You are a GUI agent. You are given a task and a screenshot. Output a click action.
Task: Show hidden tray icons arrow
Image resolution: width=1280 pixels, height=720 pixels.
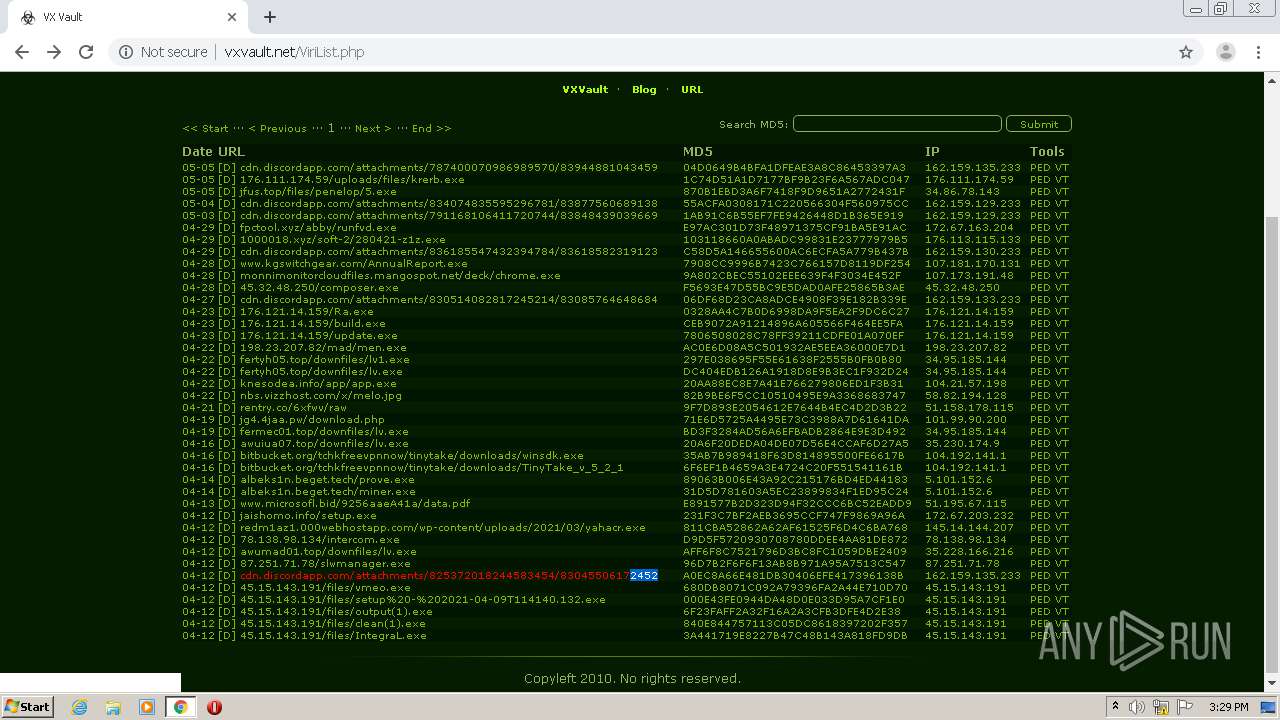pos(1116,707)
